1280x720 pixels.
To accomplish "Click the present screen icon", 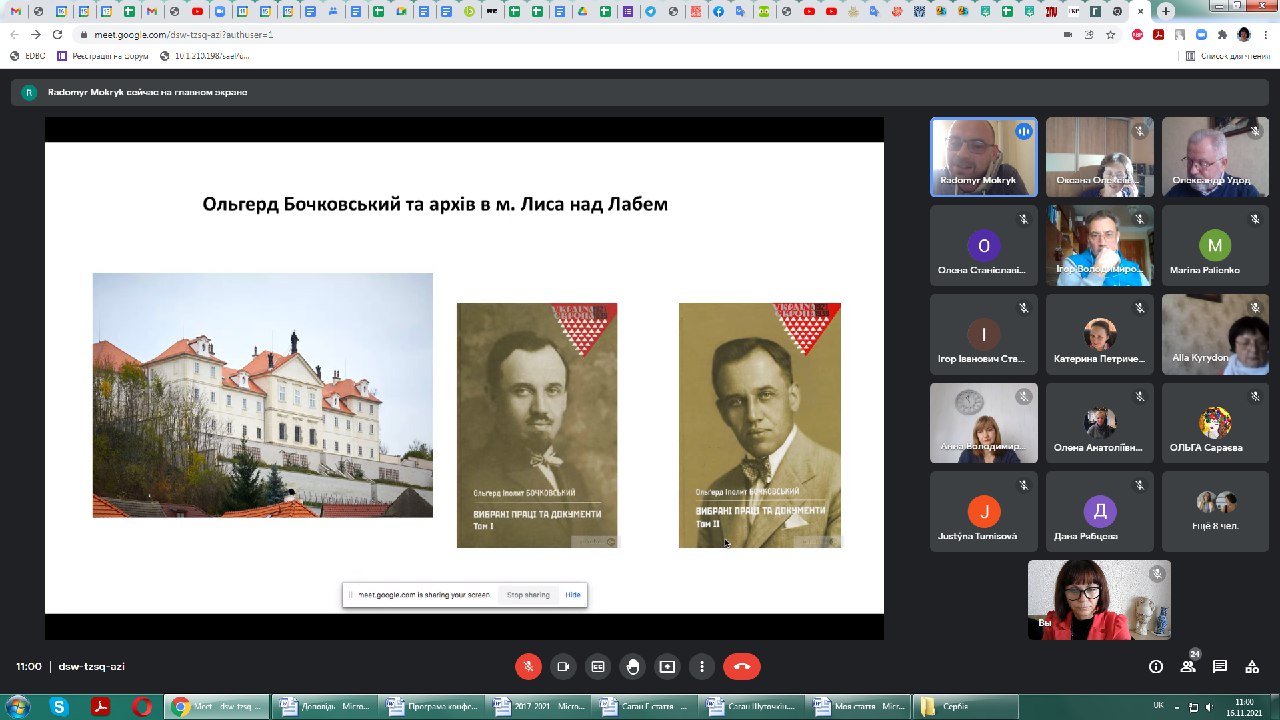I will click(667, 666).
